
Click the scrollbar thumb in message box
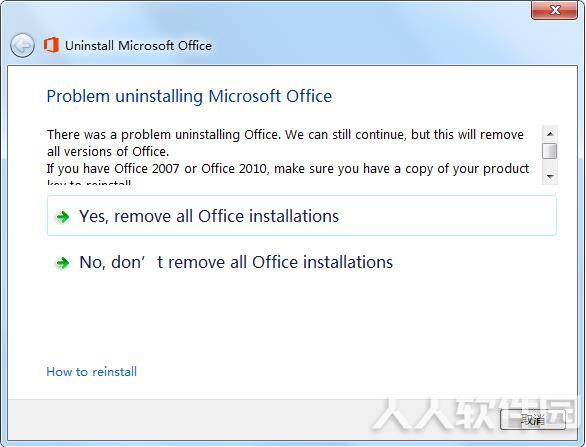[550, 151]
